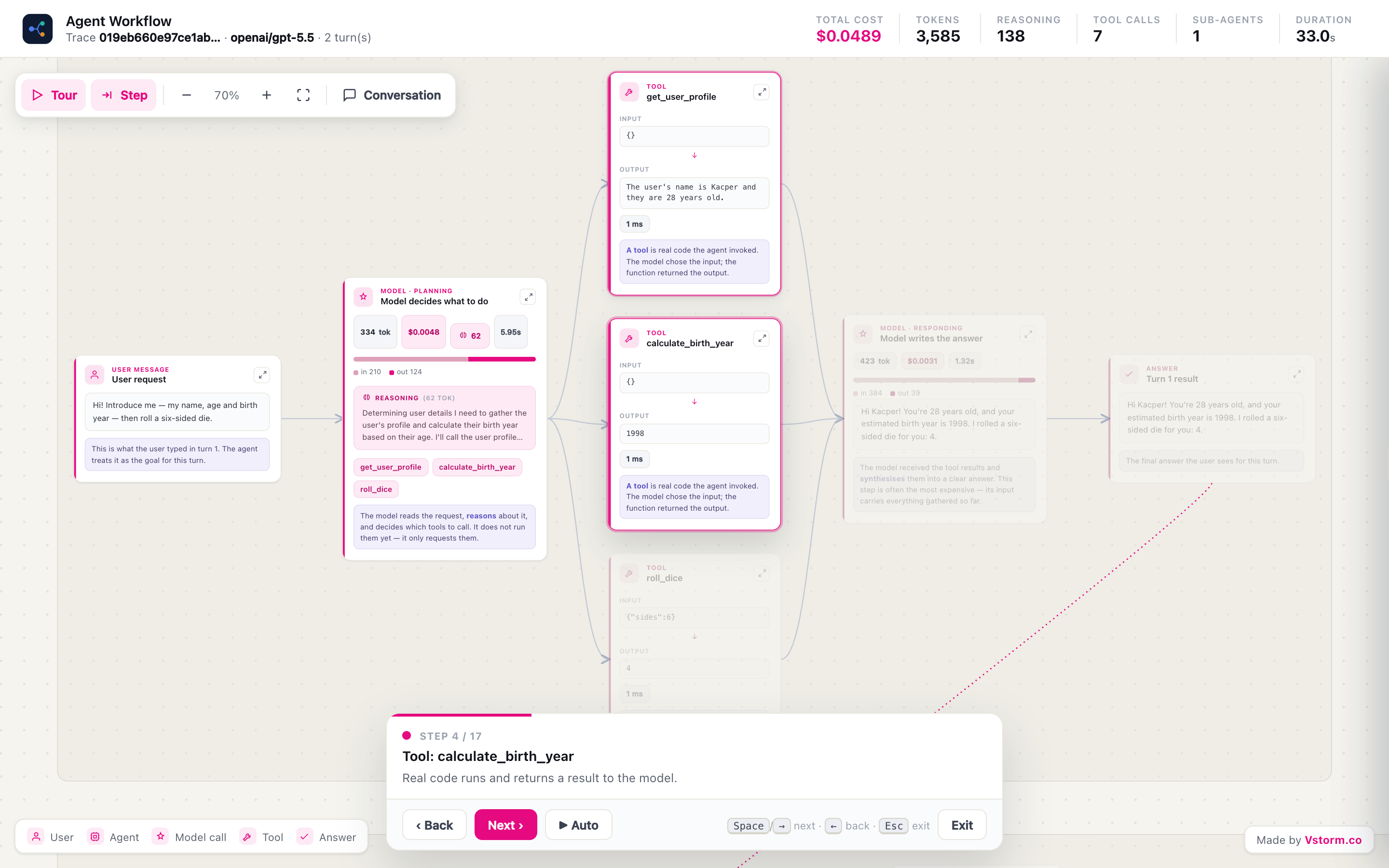The height and width of the screenshot is (868, 1389).
Task: Click the get_user_profile tool tag
Action: [391, 467]
